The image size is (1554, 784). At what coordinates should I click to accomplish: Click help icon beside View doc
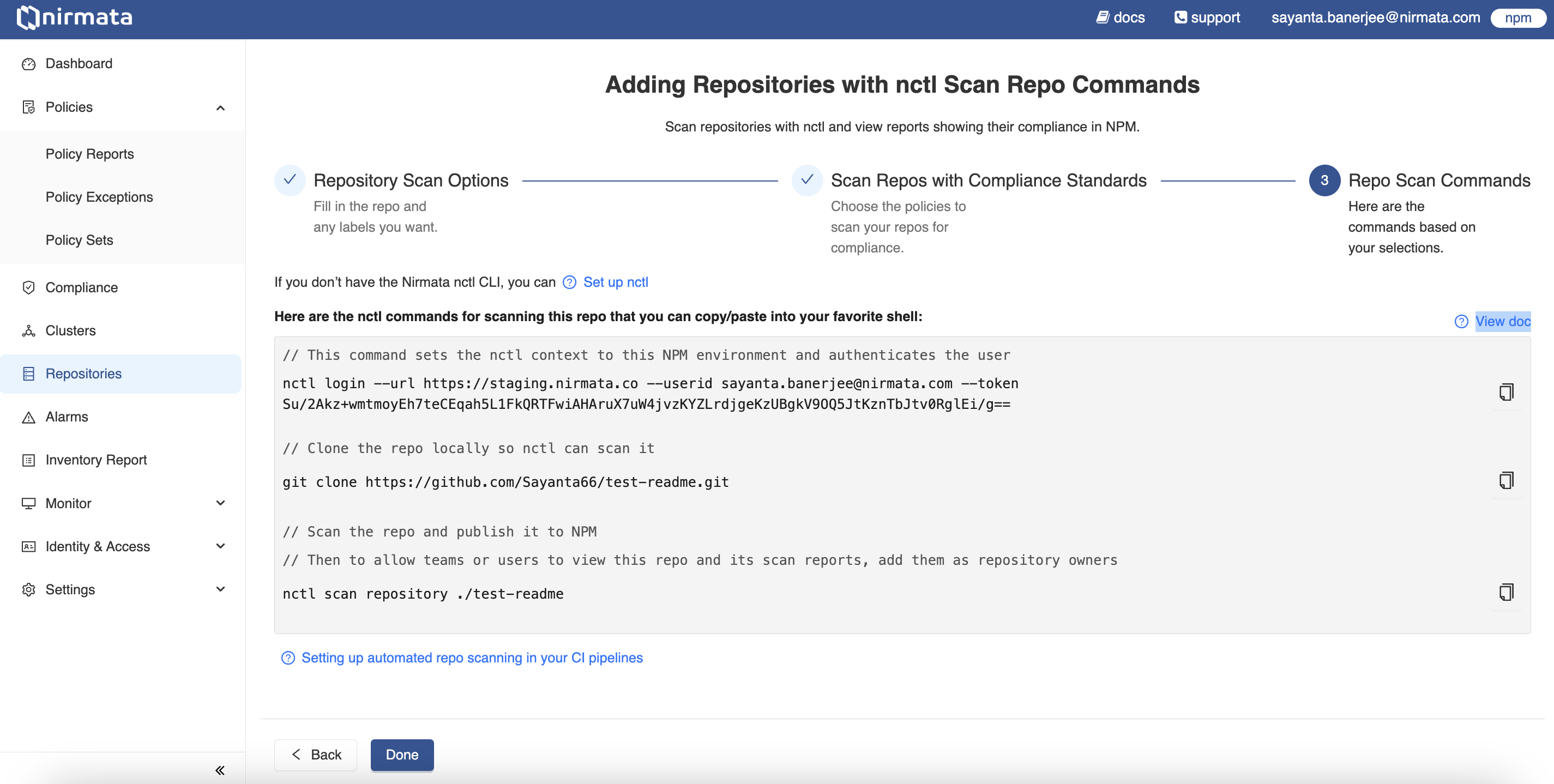[1461, 322]
